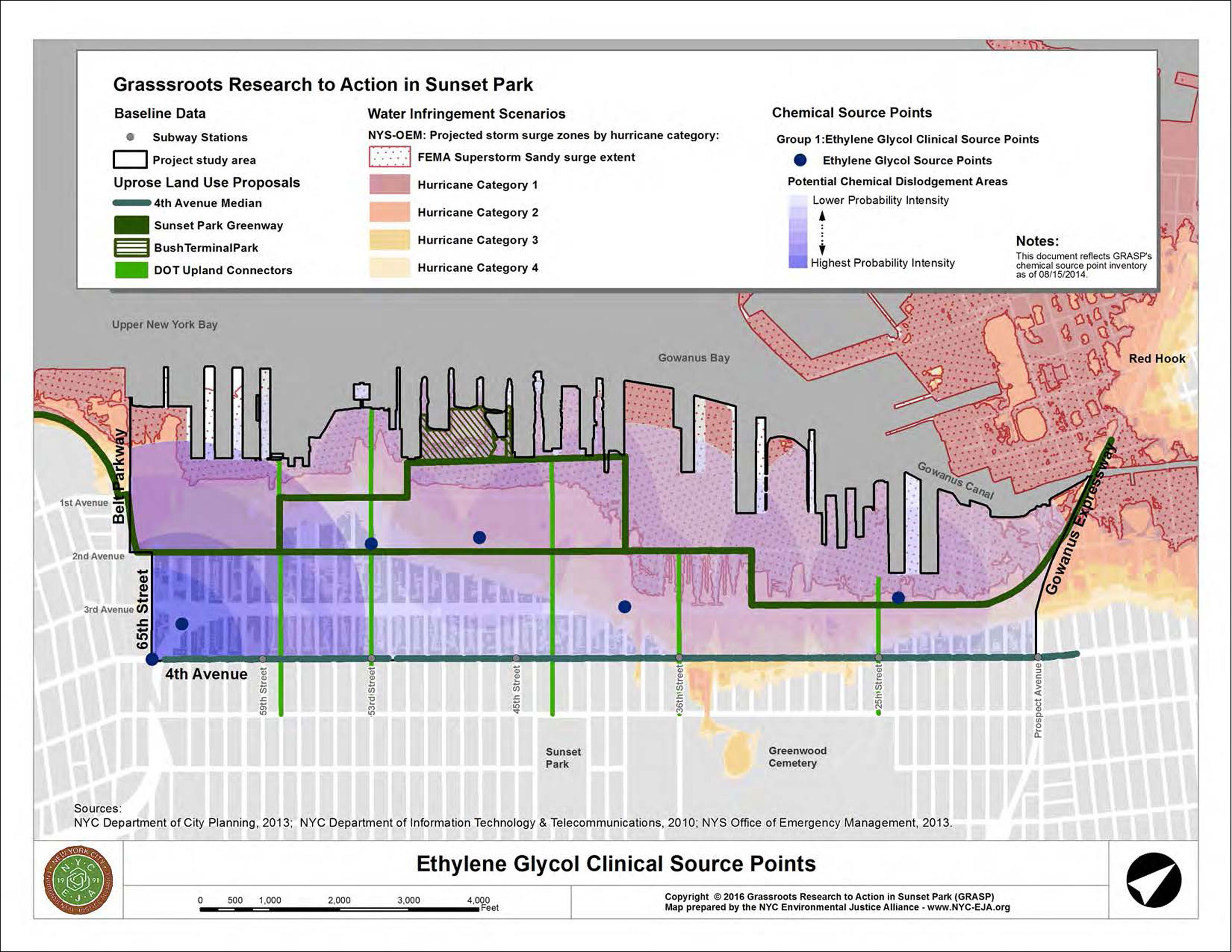Image resolution: width=1232 pixels, height=952 pixels.
Task: Click the Subway Stations gray dot legend symbol
Action: click(131, 137)
